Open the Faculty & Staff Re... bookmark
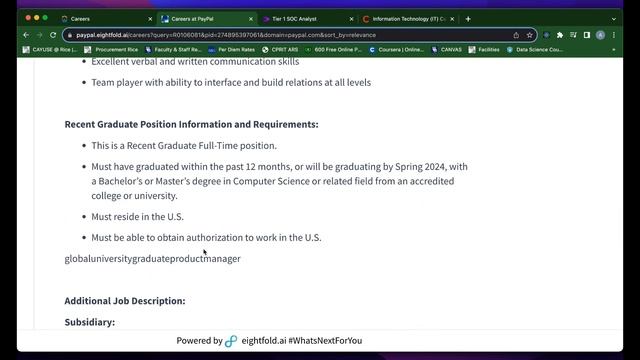Screen dimensions: 640x360 173,50
